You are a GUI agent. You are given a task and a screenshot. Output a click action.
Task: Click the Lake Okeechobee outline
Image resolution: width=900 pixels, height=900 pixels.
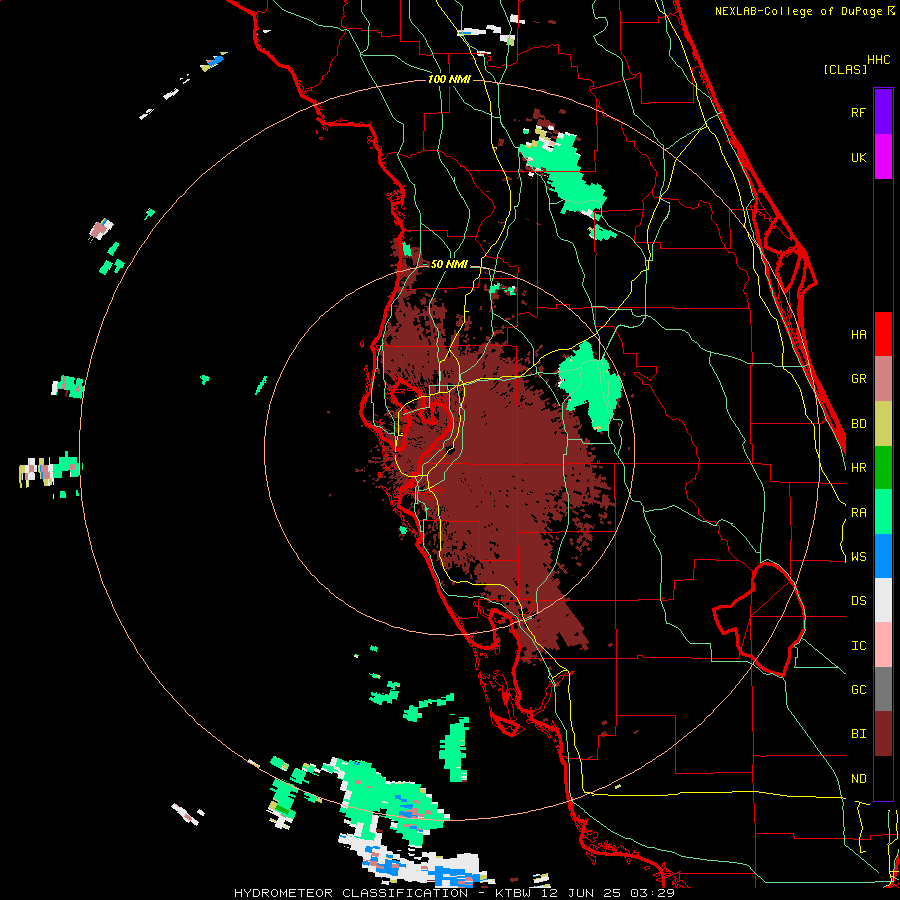tap(759, 619)
